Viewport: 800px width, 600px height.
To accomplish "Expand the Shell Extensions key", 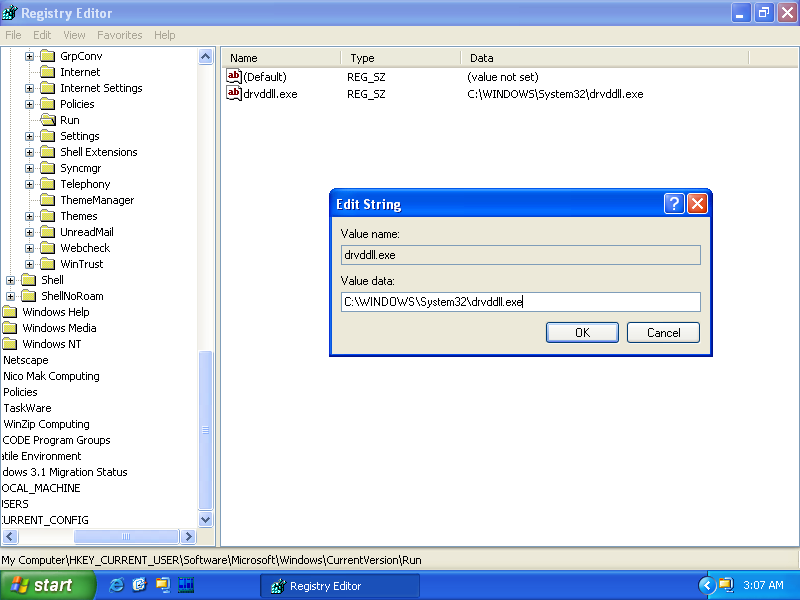I will (x=30, y=152).
